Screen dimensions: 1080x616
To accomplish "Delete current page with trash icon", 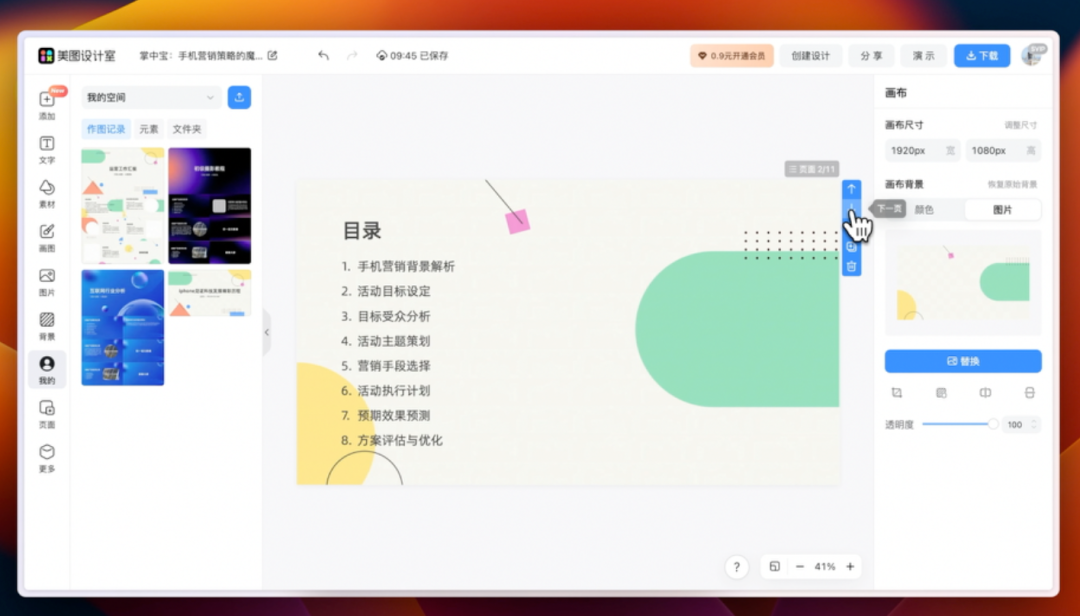I will point(851,266).
